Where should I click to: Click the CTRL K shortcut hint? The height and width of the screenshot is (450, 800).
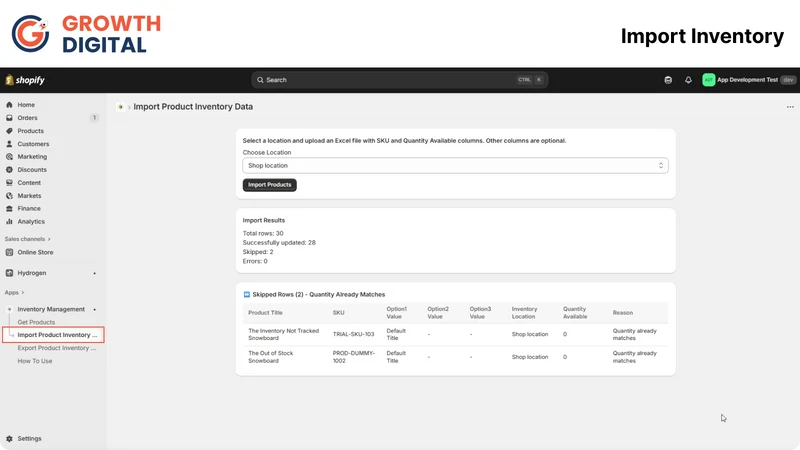coord(530,80)
